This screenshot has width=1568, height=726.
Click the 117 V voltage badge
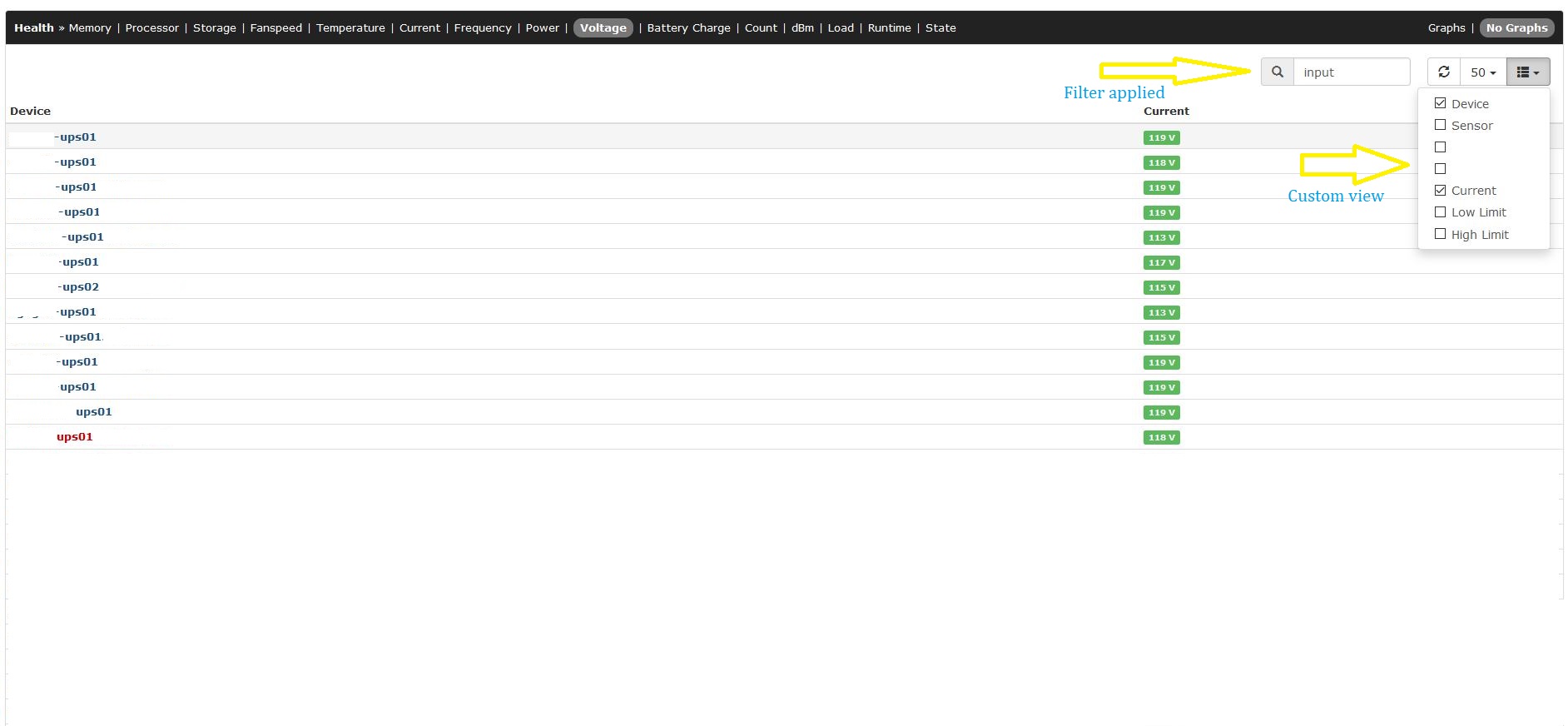pos(1161,263)
